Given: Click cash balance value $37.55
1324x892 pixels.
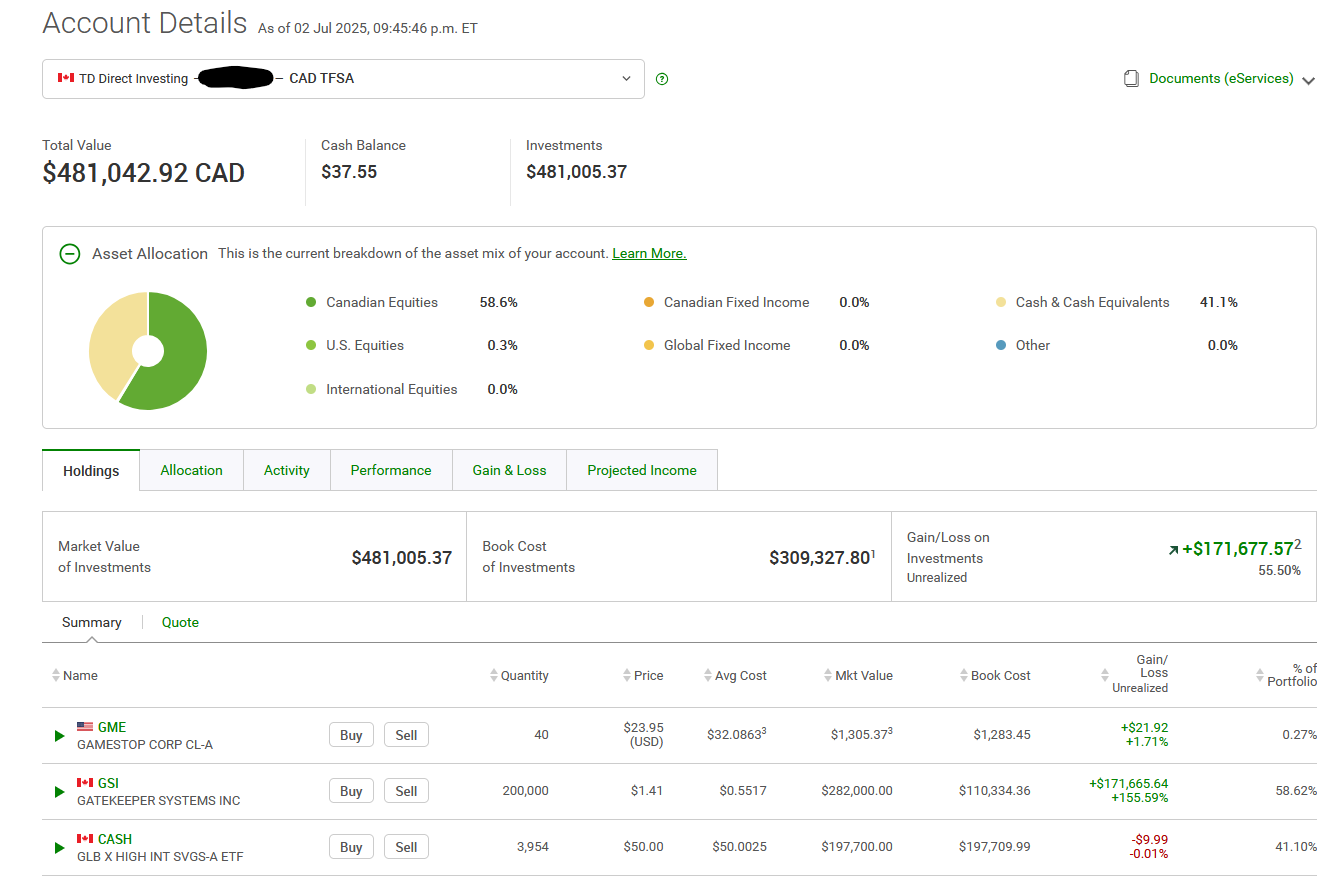Looking at the screenshot, I should [349, 172].
